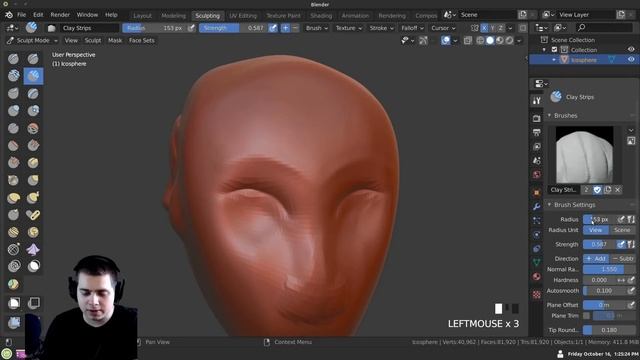Select the Blob brush tool

coord(33,111)
